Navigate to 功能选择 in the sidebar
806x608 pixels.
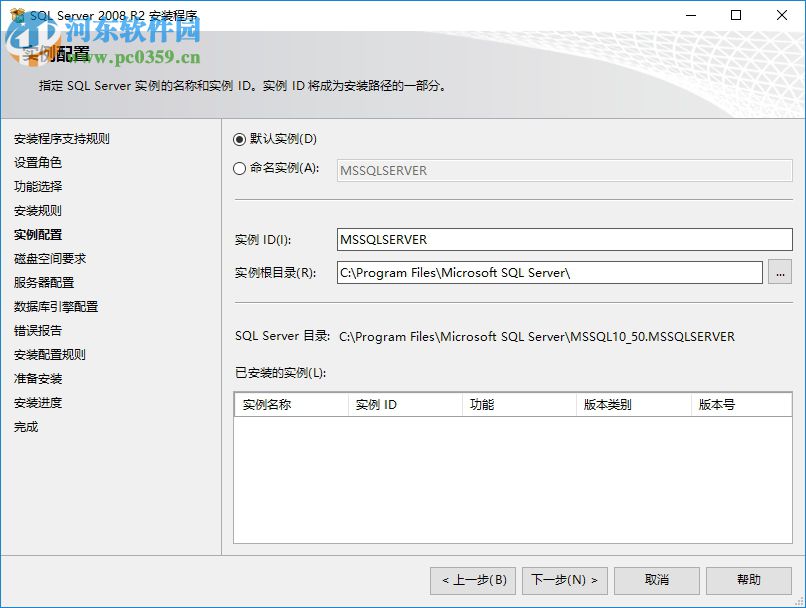pos(36,186)
